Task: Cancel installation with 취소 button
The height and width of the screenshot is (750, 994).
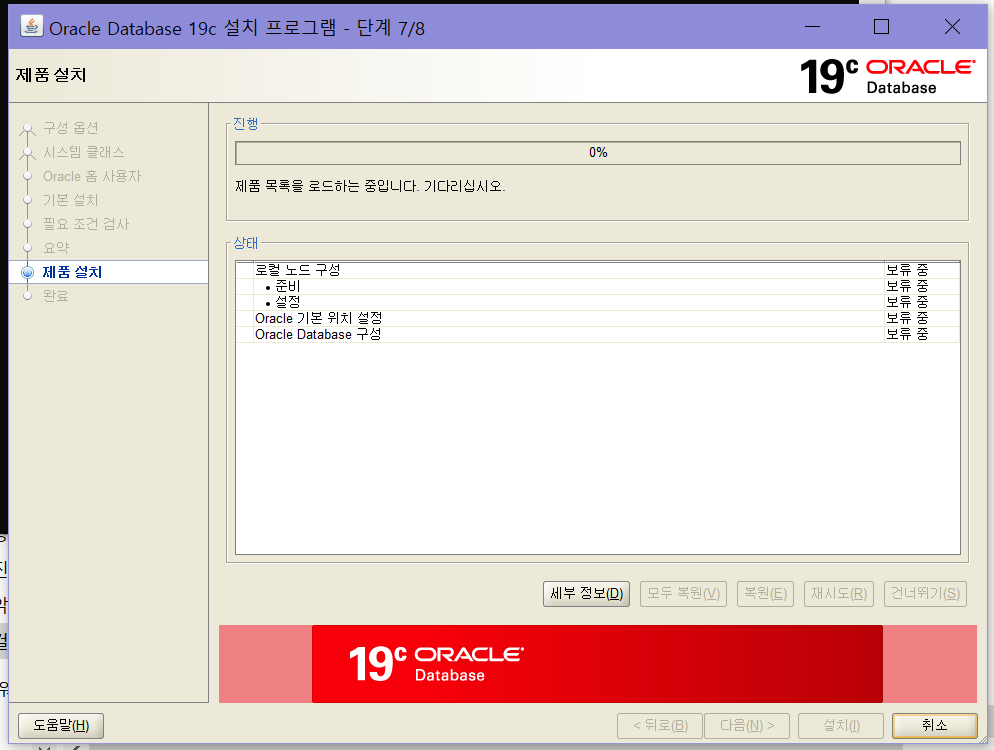Action: 934,726
